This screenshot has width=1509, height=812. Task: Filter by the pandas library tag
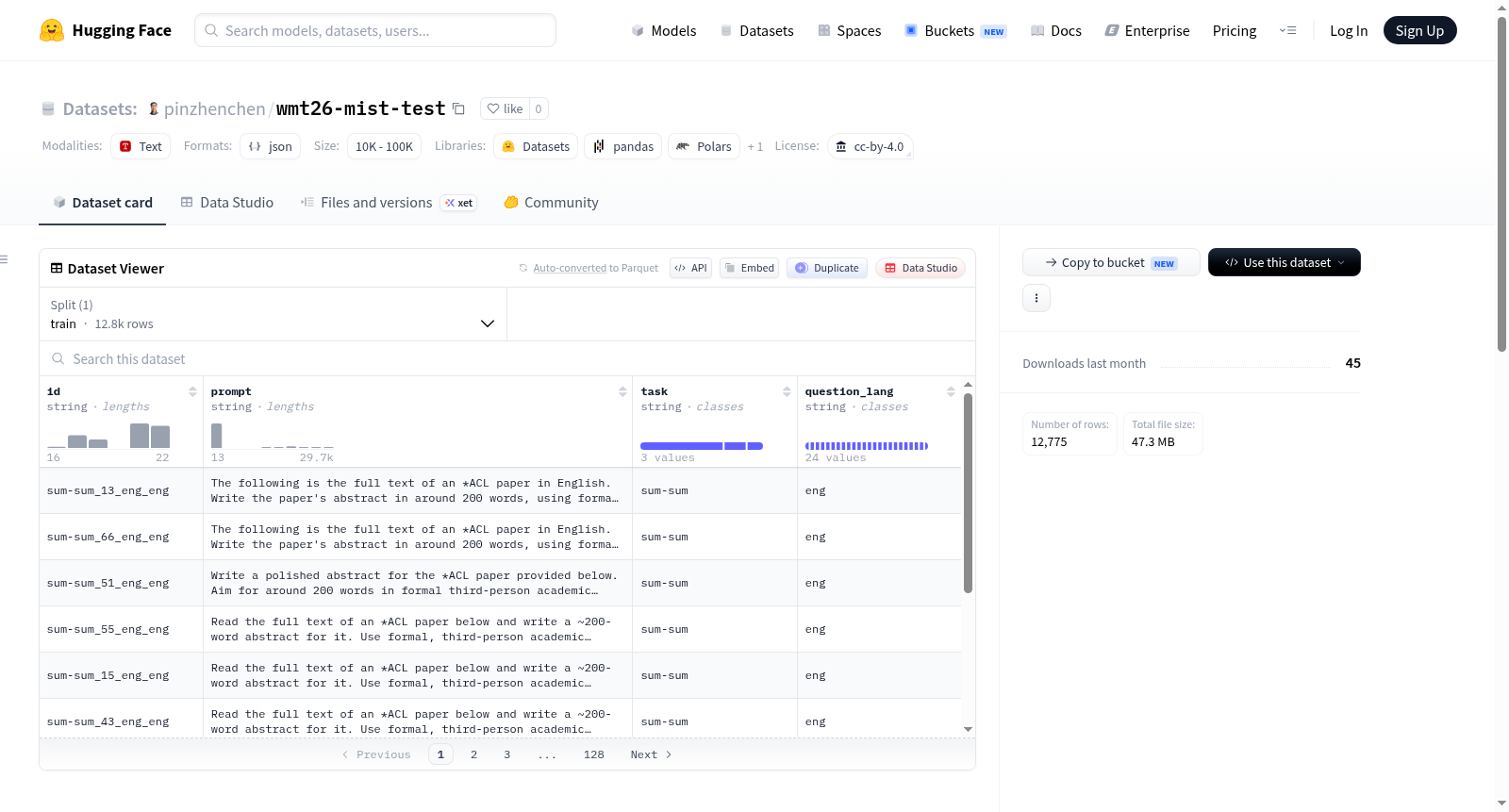click(623, 146)
